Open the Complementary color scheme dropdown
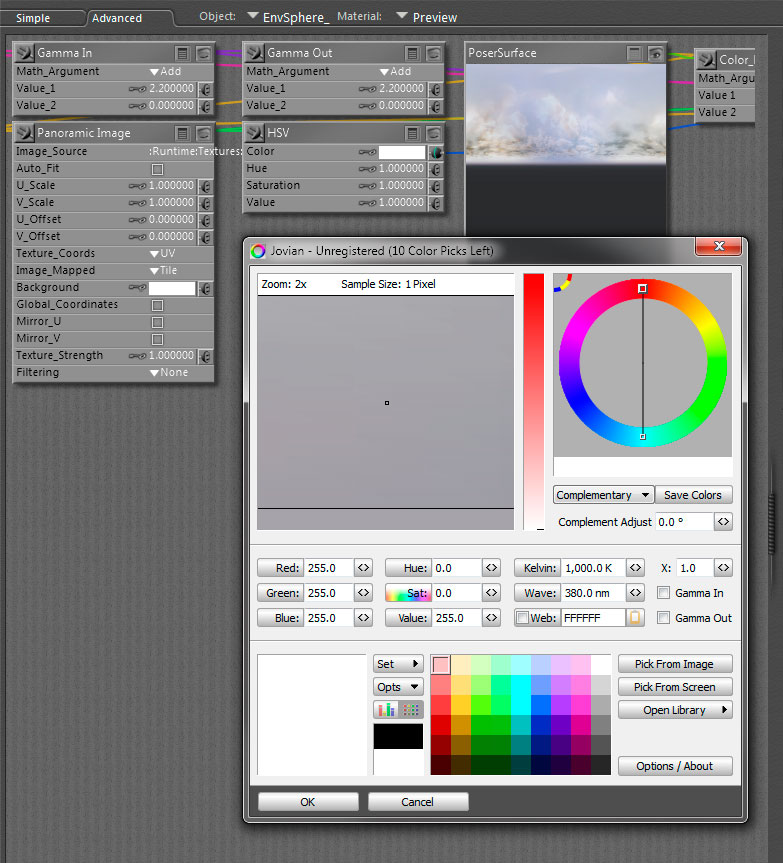The height and width of the screenshot is (863, 783). click(x=603, y=495)
